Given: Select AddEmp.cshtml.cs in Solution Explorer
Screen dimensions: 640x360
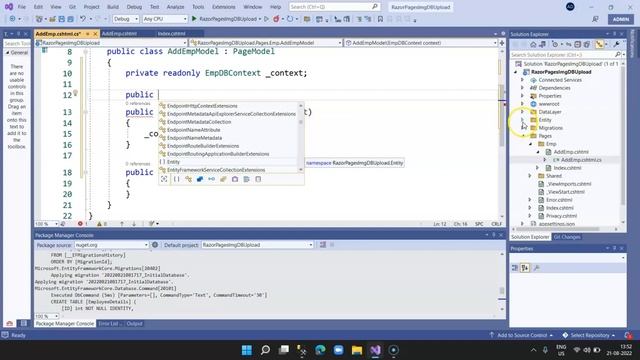Looking at the screenshot, I should [x=581, y=160].
